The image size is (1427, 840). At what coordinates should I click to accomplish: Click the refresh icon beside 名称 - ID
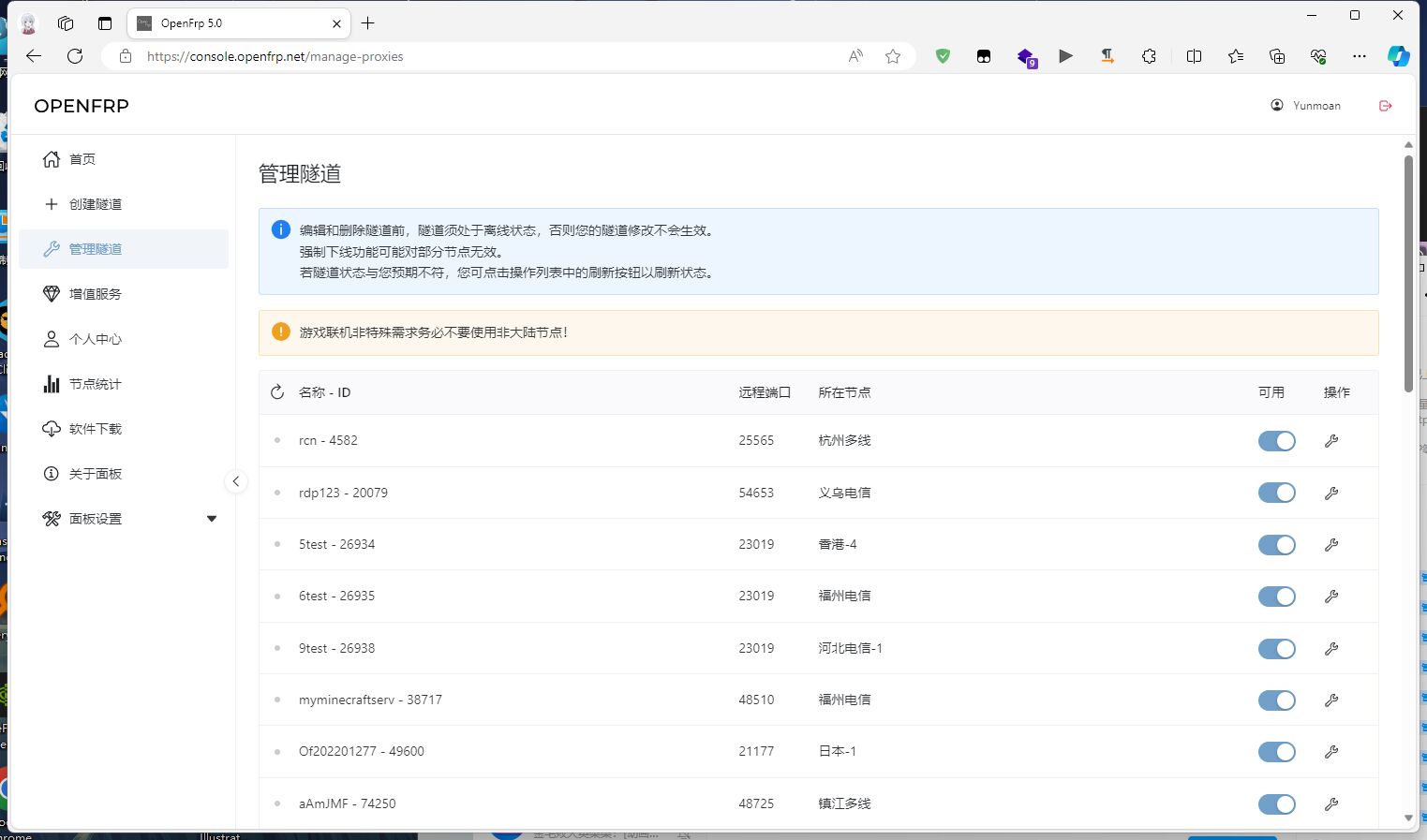pyautogui.click(x=277, y=392)
